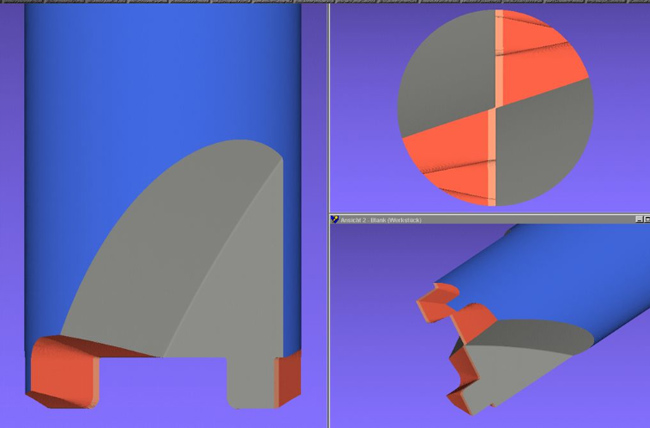This screenshot has width=650, height=428.
Task: Select the Ansicht 2 - Blank (Werkstück) title bar
Action: point(480,218)
